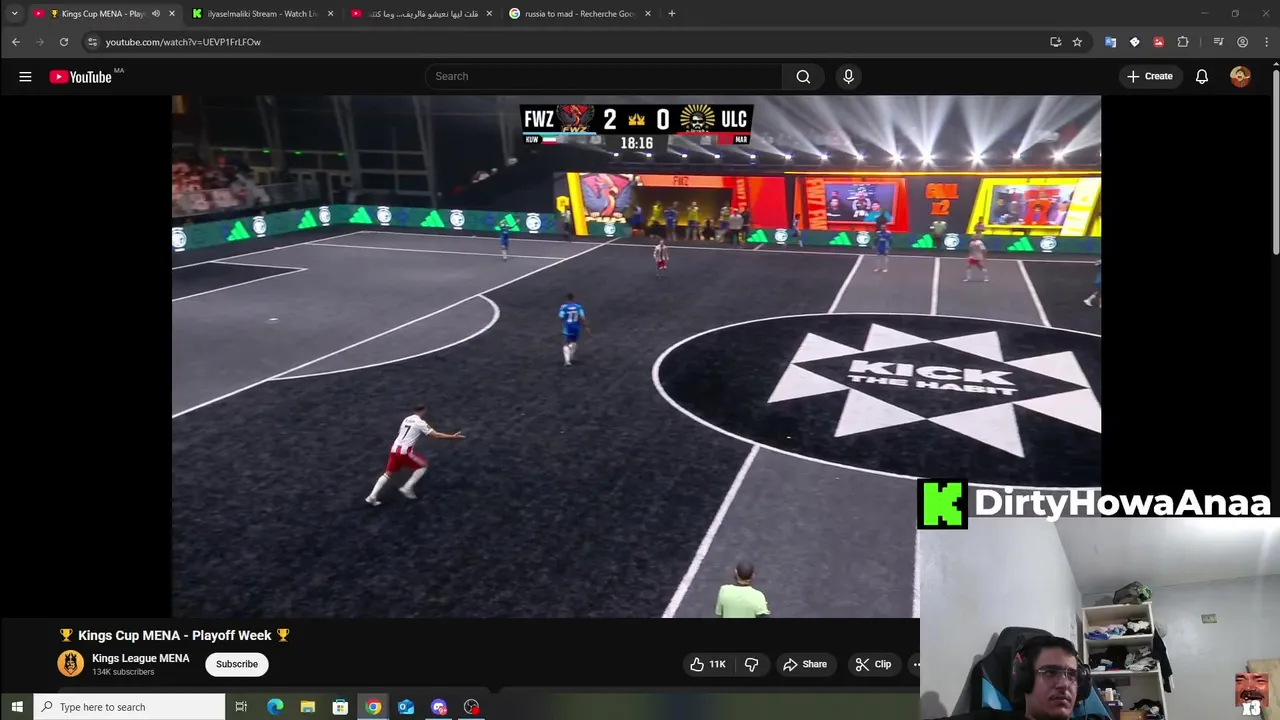Viewport: 1280px width, 720px height.
Task: Open the Google Translate extension
Action: tap(1110, 42)
